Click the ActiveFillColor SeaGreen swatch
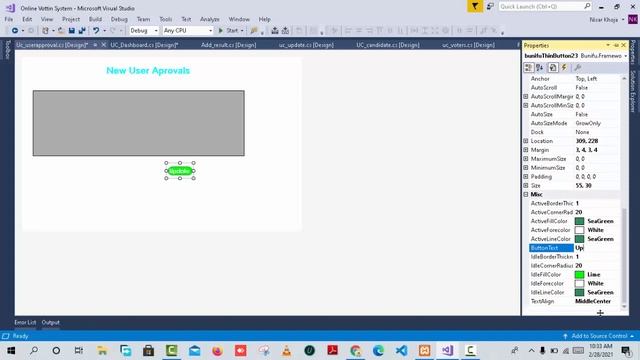Viewport: 640px width, 360px height. click(x=579, y=221)
